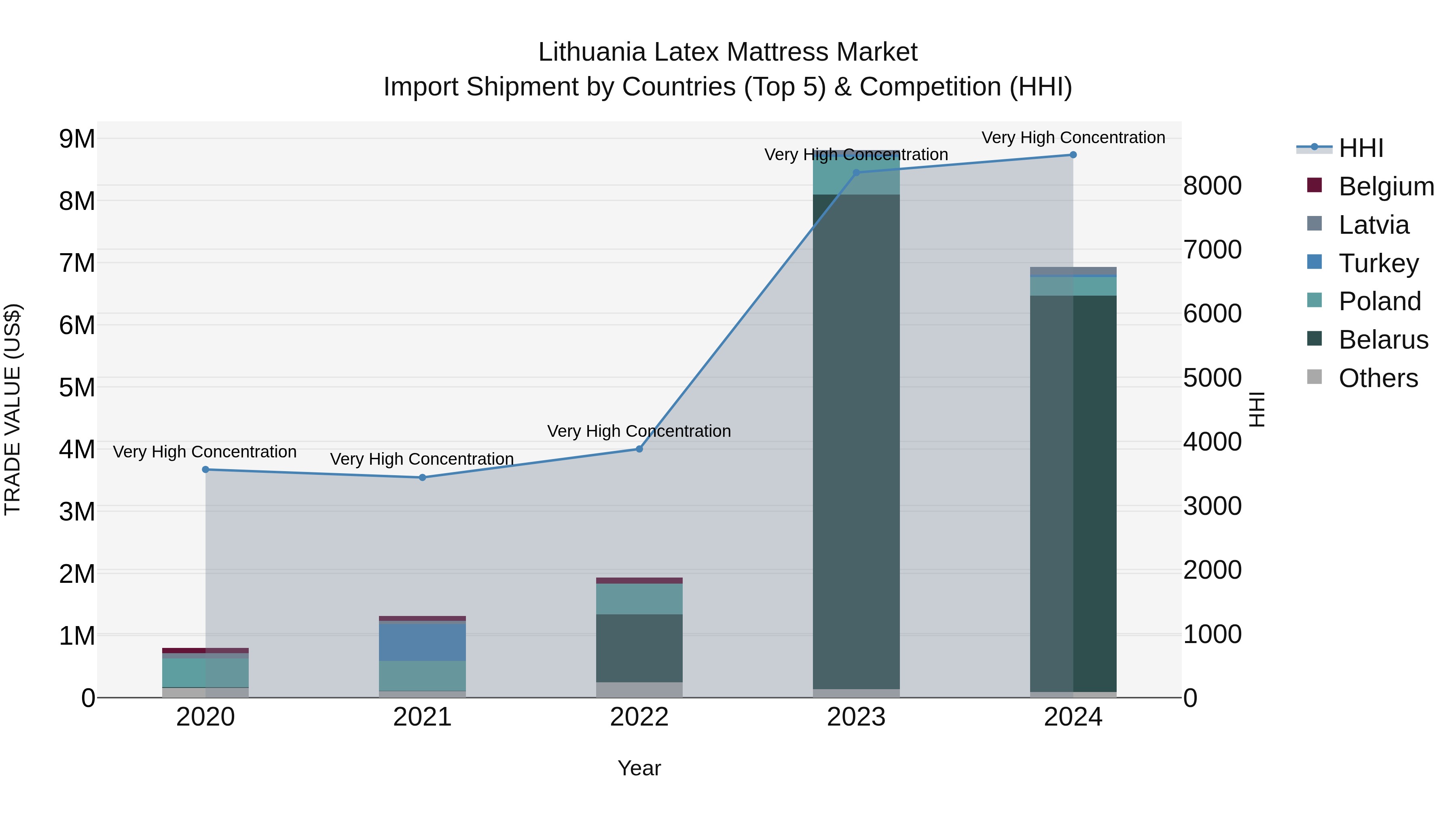Click the Belgium segment of 2022 bar
The height and width of the screenshot is (819, 1456).
(639, 580)
